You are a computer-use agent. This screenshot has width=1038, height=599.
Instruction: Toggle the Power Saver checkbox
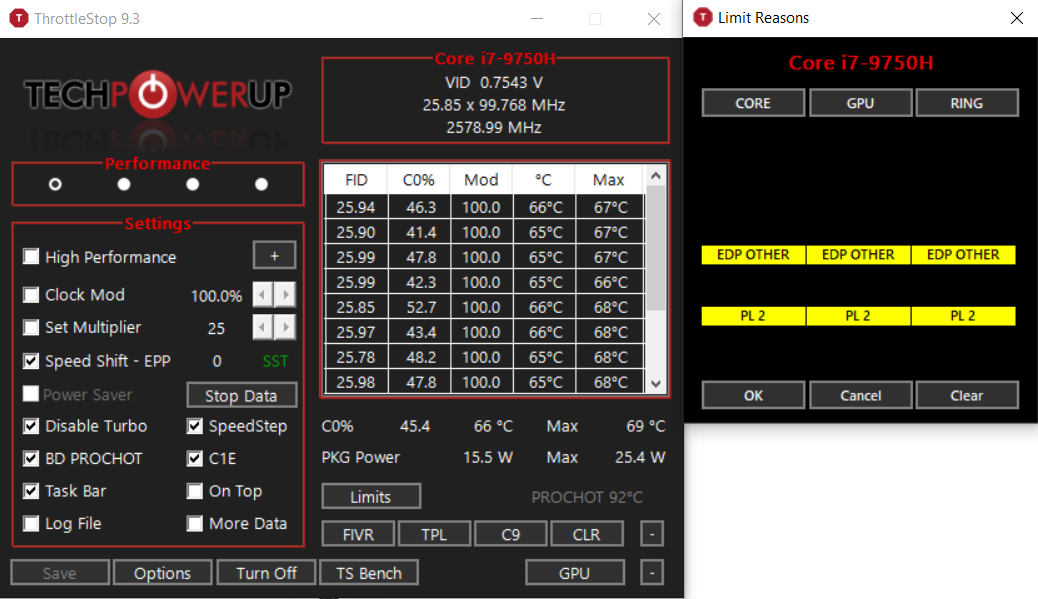(x=31, y=394)
